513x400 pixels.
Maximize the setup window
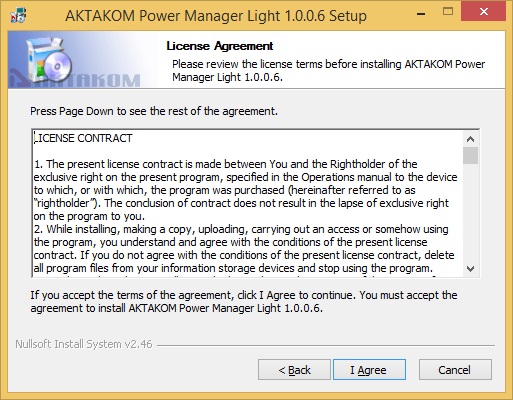[448, 12]
